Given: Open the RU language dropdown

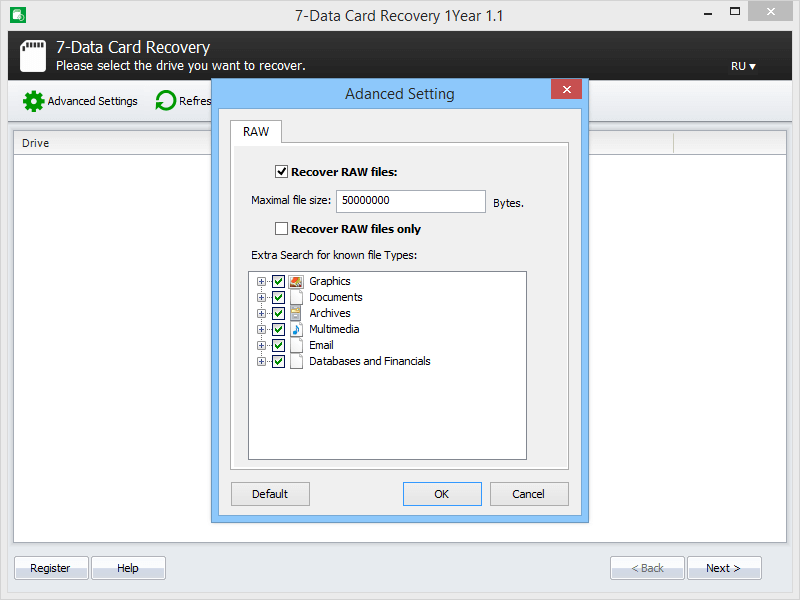Looking at the screenshot, I should tap(743, 66).
